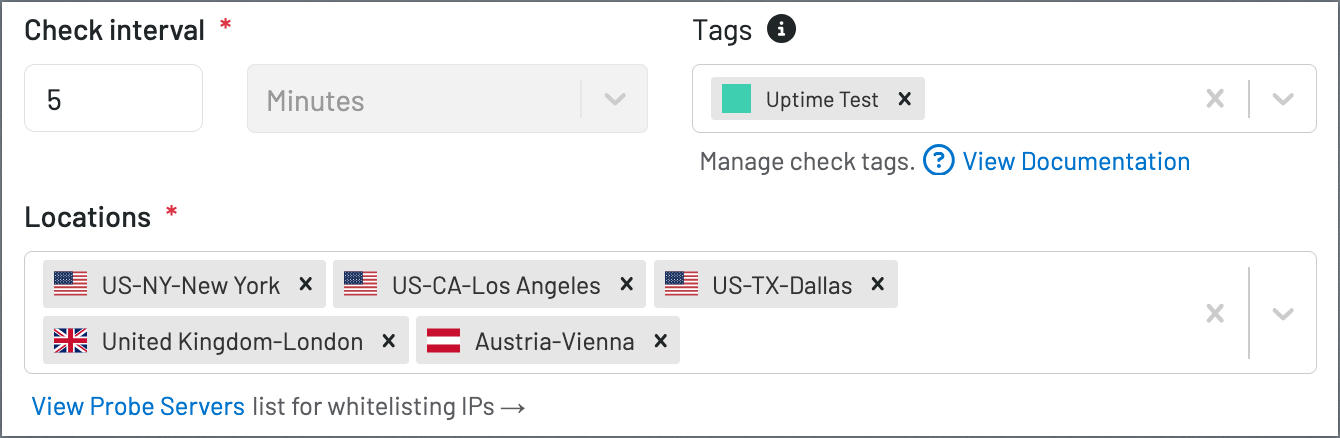This screenshot has height=438, width=1340.
Task: Expand the Locations dropdown chevron
Action: (x=1283, y=313)
